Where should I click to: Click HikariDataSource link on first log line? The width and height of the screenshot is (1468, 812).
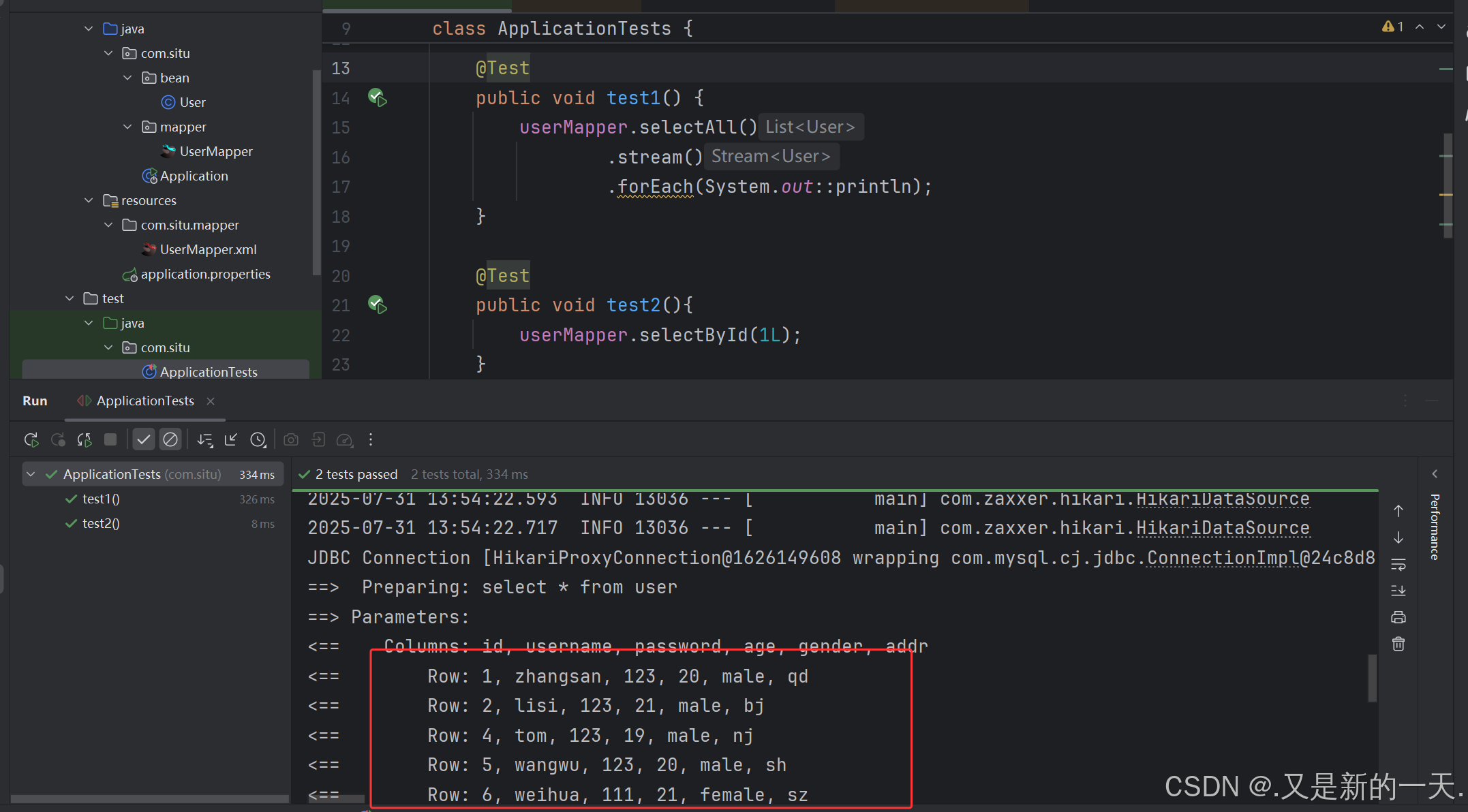(x=1223, y=499)
